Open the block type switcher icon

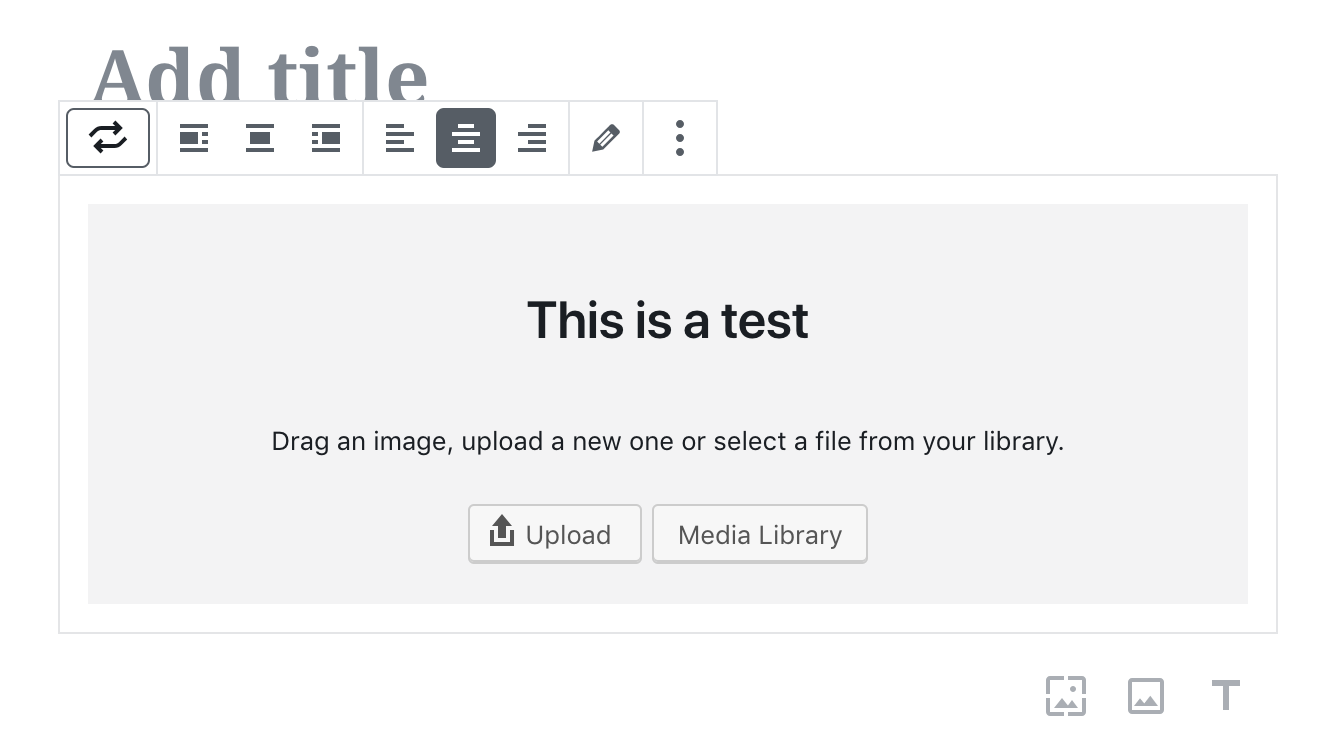tap(108, 138)
